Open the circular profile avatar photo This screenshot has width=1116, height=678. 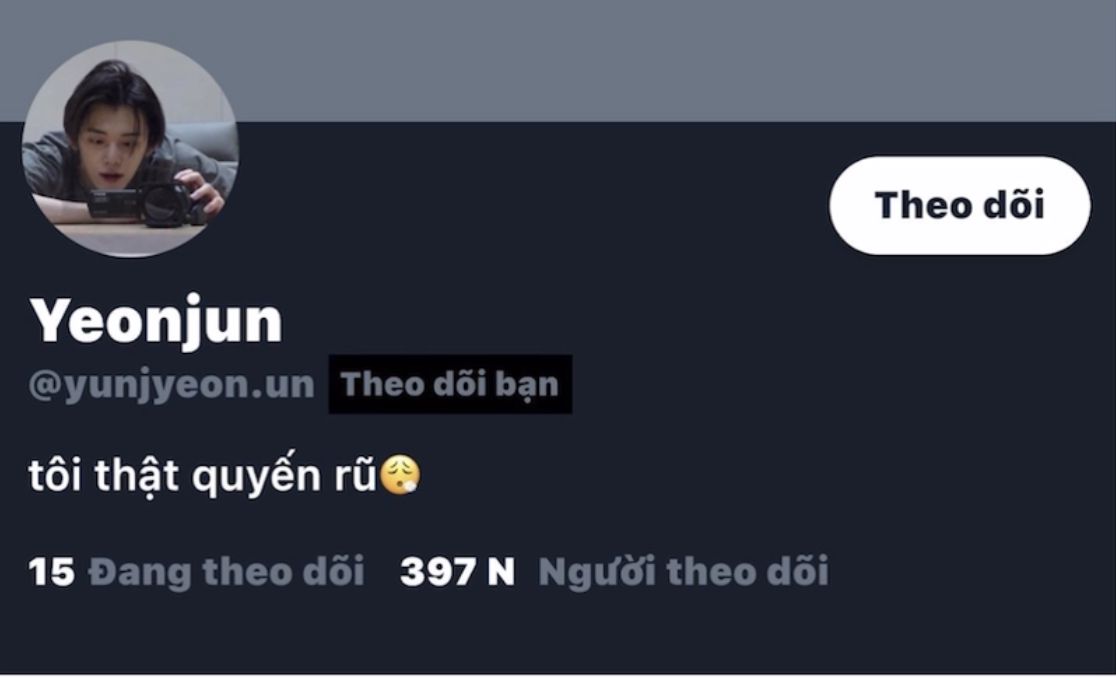coord(130,149)
